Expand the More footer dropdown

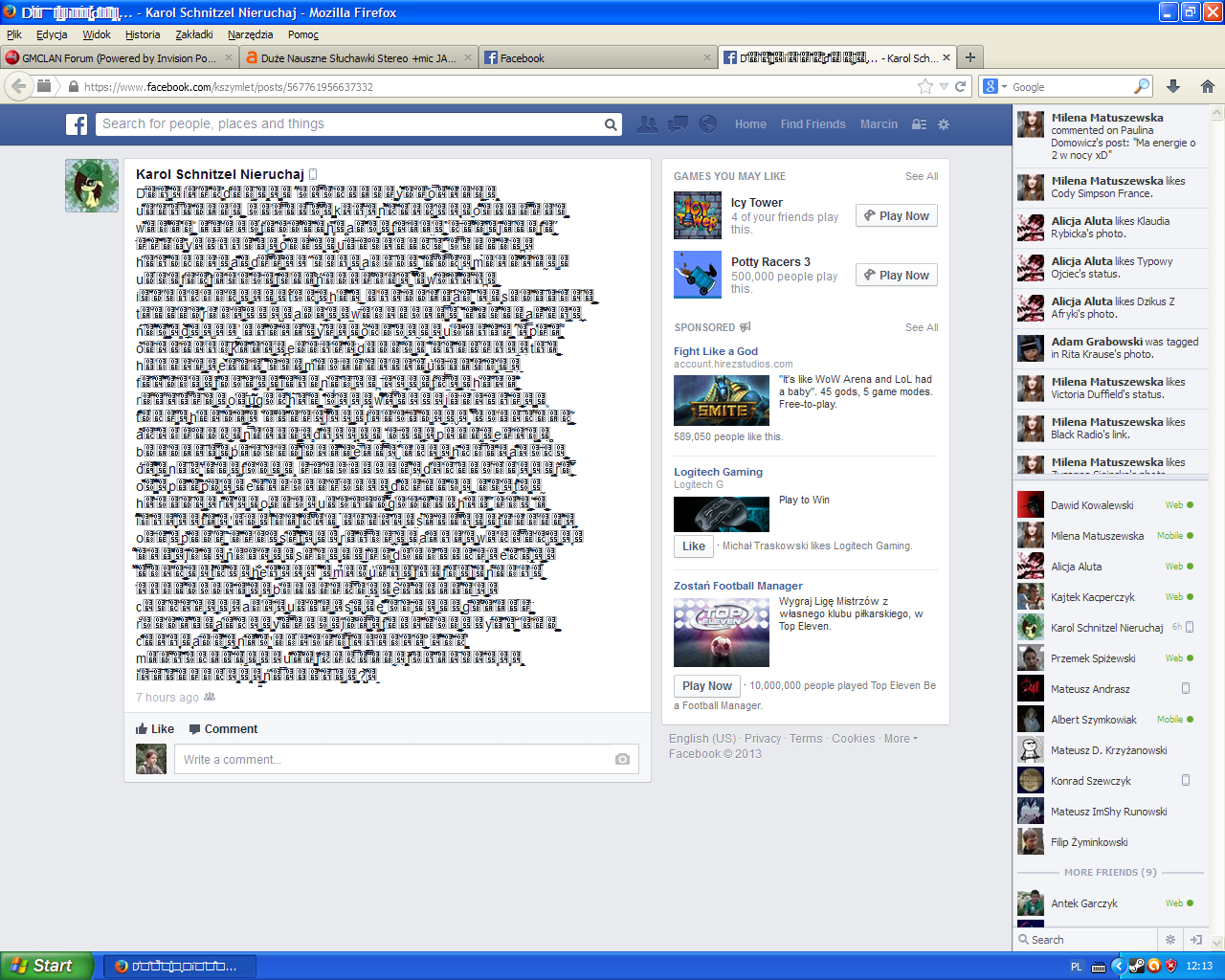[901, 739]
